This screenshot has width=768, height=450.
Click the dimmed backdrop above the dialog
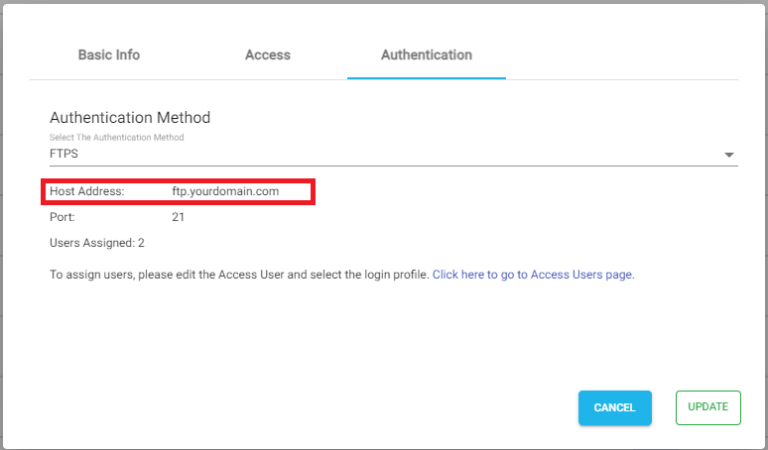[x=384, y=1]
